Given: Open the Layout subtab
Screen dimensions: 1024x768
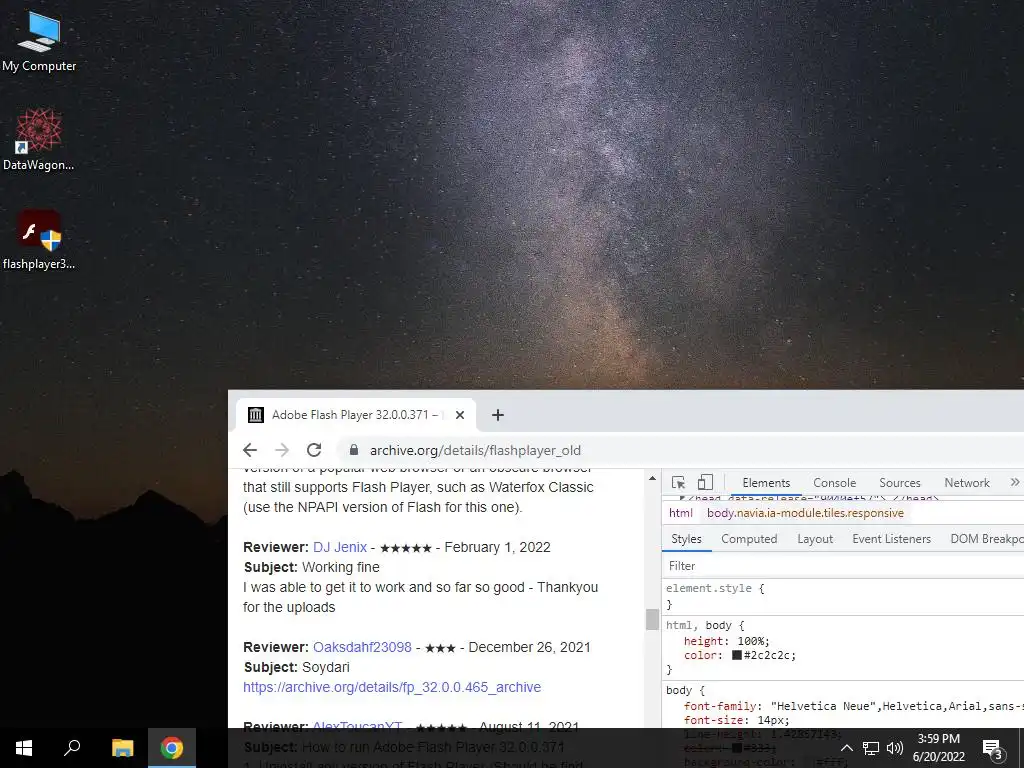Looking at the screenshot, I should [815, 539].
